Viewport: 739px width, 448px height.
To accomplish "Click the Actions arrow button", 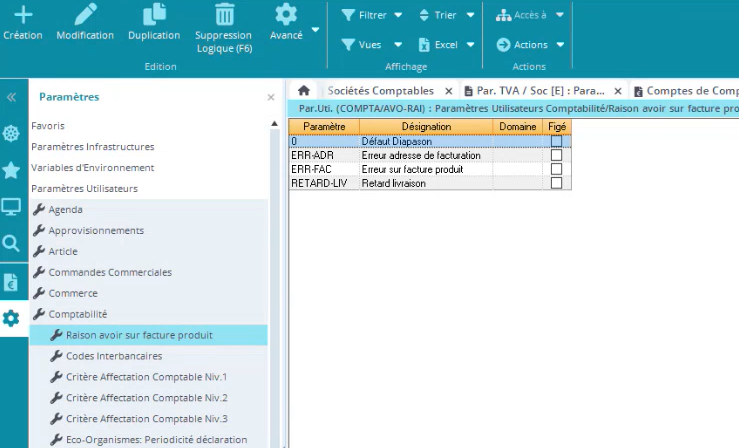I will [522, 45].
